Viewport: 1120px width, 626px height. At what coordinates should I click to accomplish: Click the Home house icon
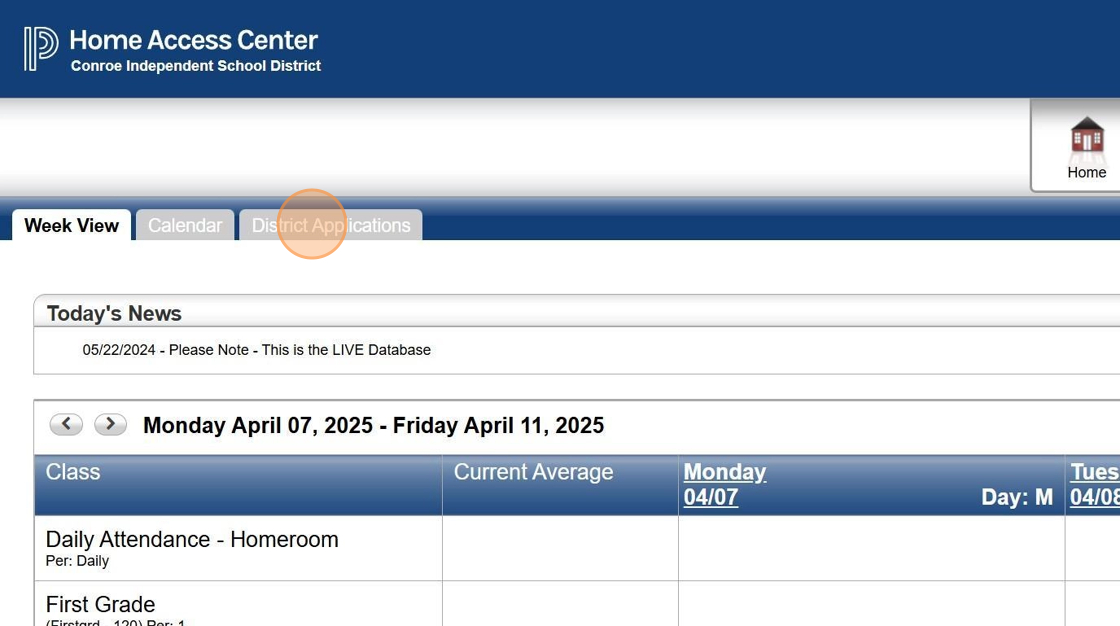pos(1086,138)
